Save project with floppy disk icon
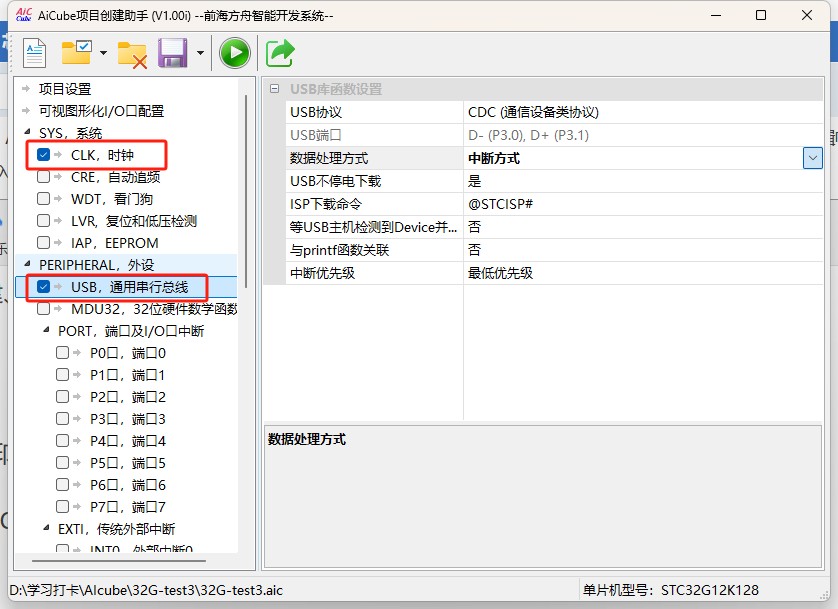The height and width of the screenshot is (609, 838). pyautogui.click(x=173, y=52)
